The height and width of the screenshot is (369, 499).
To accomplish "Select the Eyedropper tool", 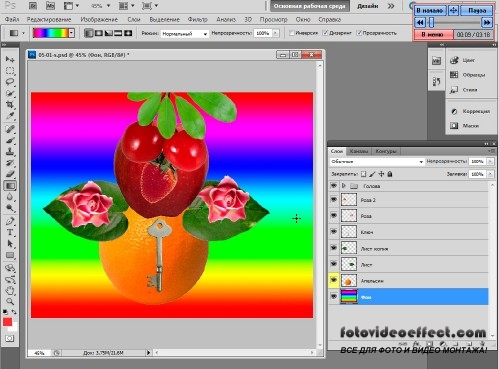I will pos(10,116).
